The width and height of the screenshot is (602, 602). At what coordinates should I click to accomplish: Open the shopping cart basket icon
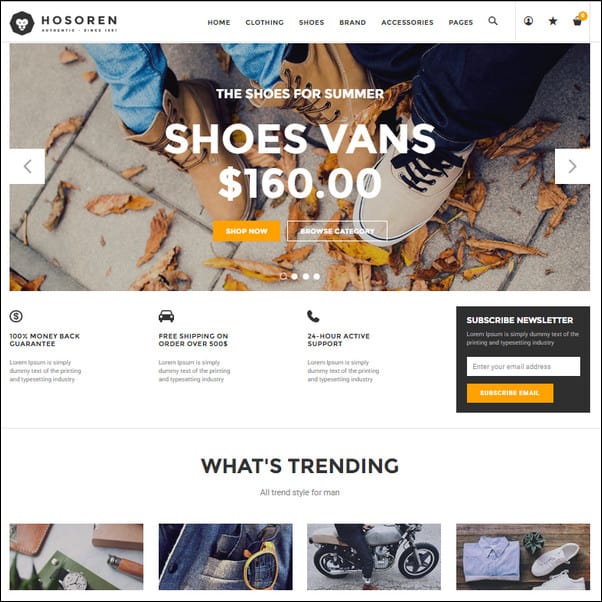pos(577,22)
